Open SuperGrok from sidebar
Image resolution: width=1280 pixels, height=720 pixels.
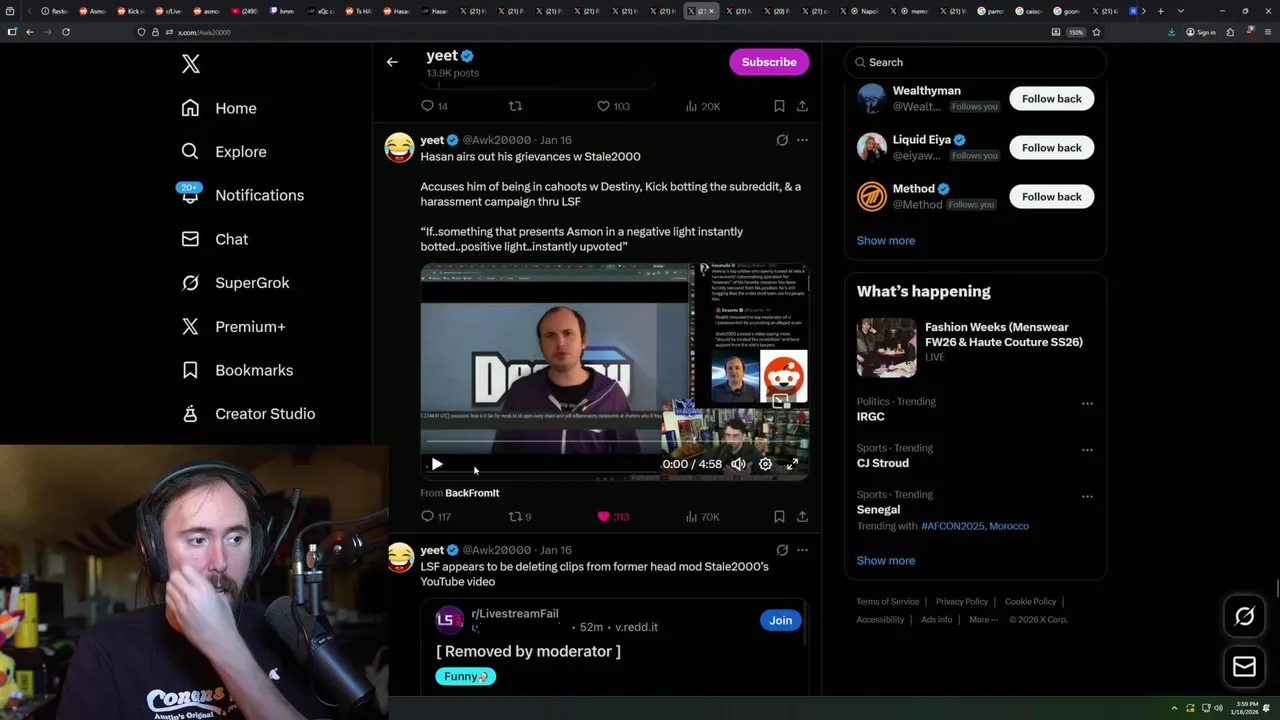pos(235,283)
